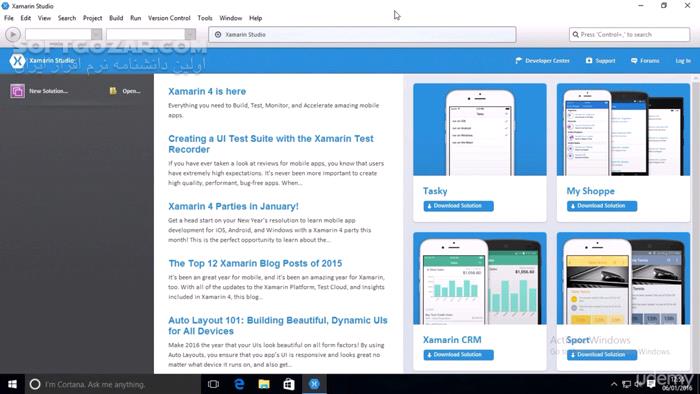Open the Edit menu
This screenshot has height=394, width=700.
[x=25, y=18]
